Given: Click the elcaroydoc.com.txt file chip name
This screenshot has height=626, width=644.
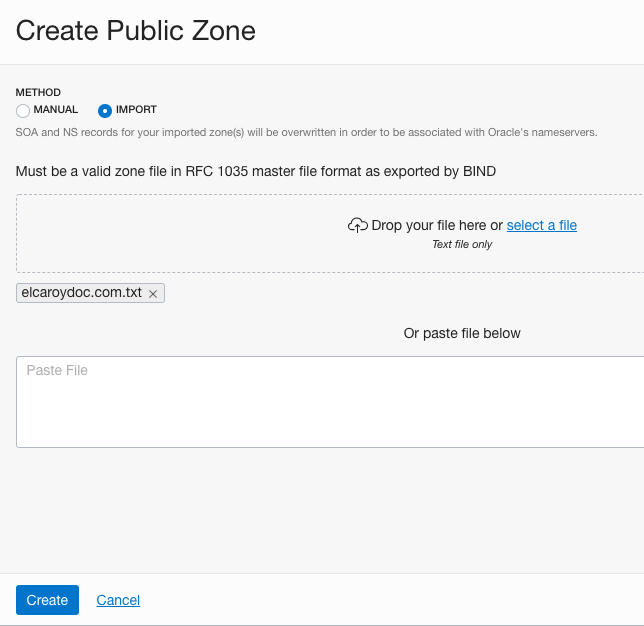Looking at the screenshot, I should [82, 293].
